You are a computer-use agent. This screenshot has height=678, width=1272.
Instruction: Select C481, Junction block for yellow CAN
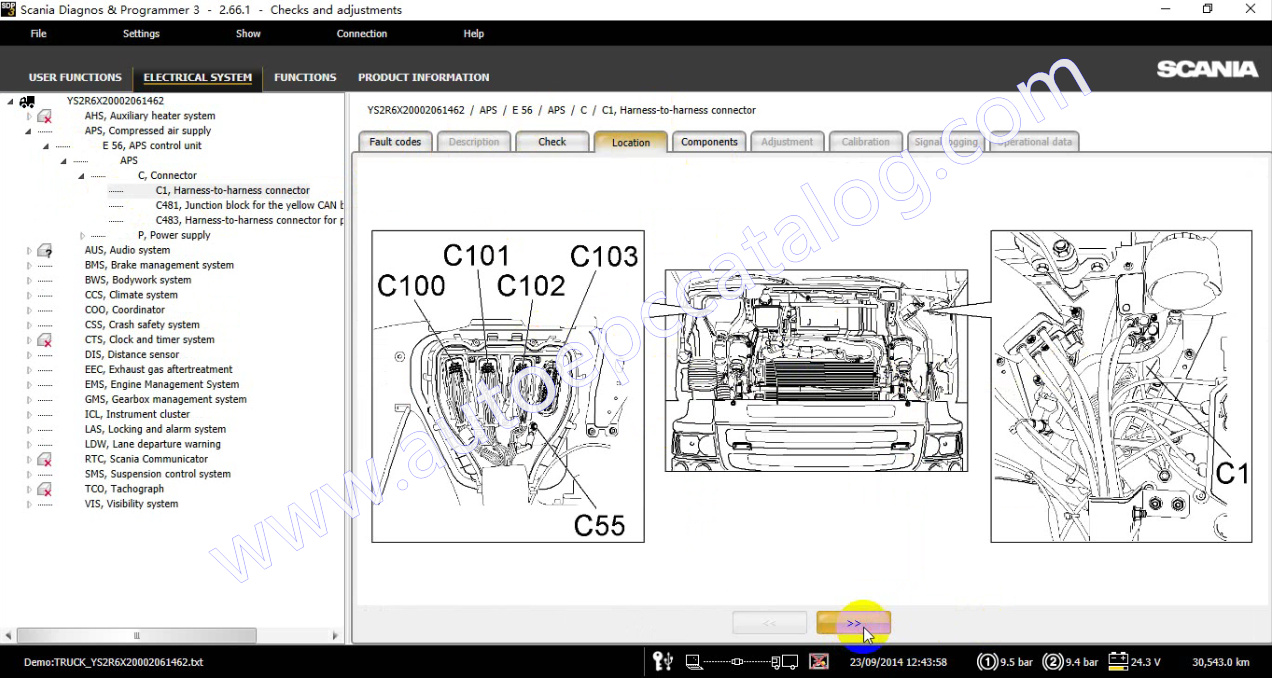point(249,205)
